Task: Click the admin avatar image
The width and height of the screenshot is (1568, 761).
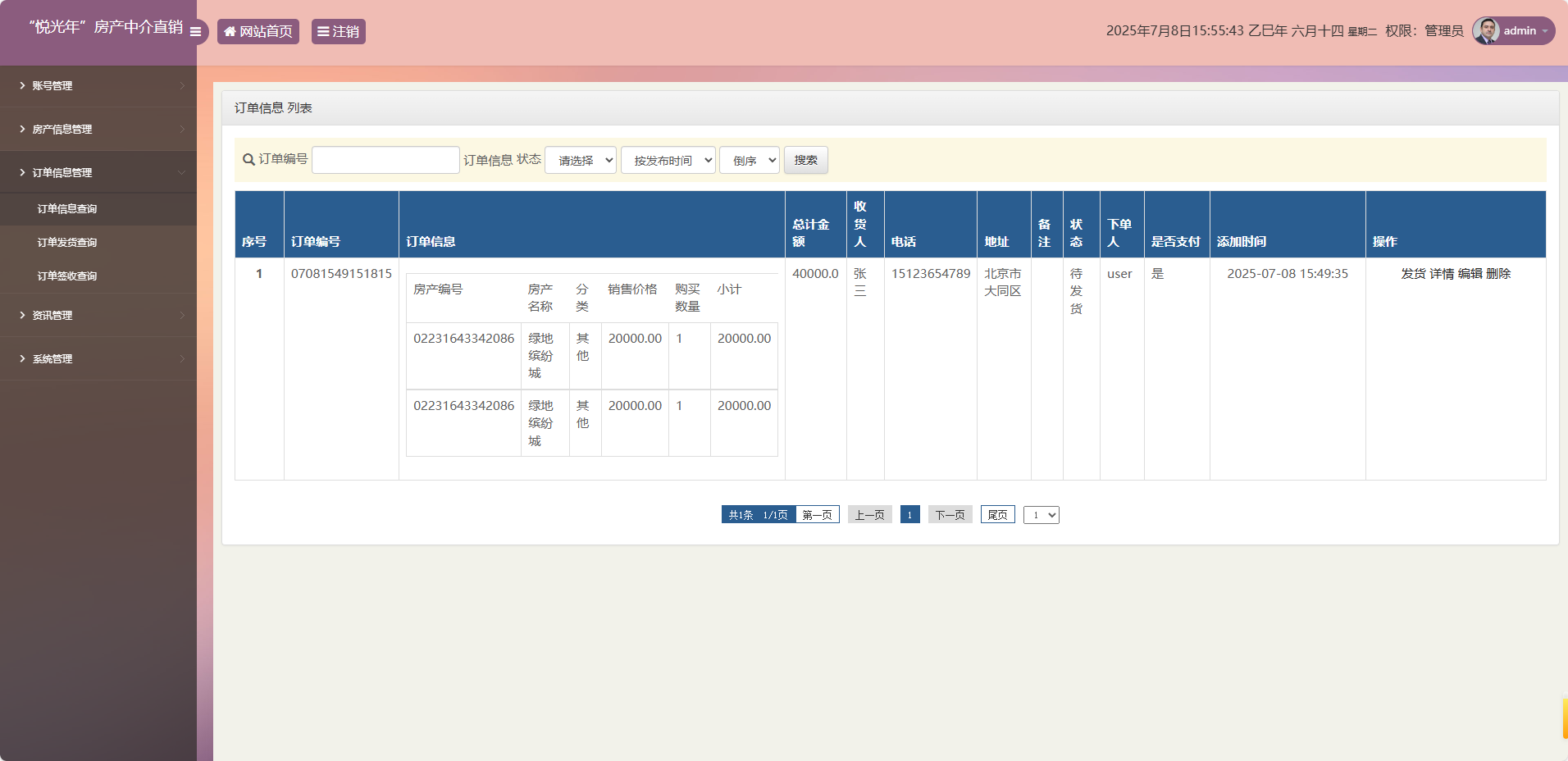Action: point(1486,30)
